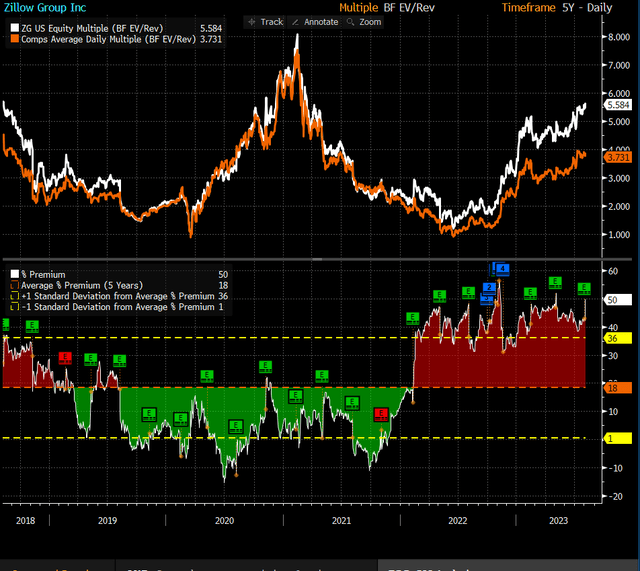This screenshot has width=640, height=571.
Task: Click the 2023 year label on time axis
Action: click(558, 520)
